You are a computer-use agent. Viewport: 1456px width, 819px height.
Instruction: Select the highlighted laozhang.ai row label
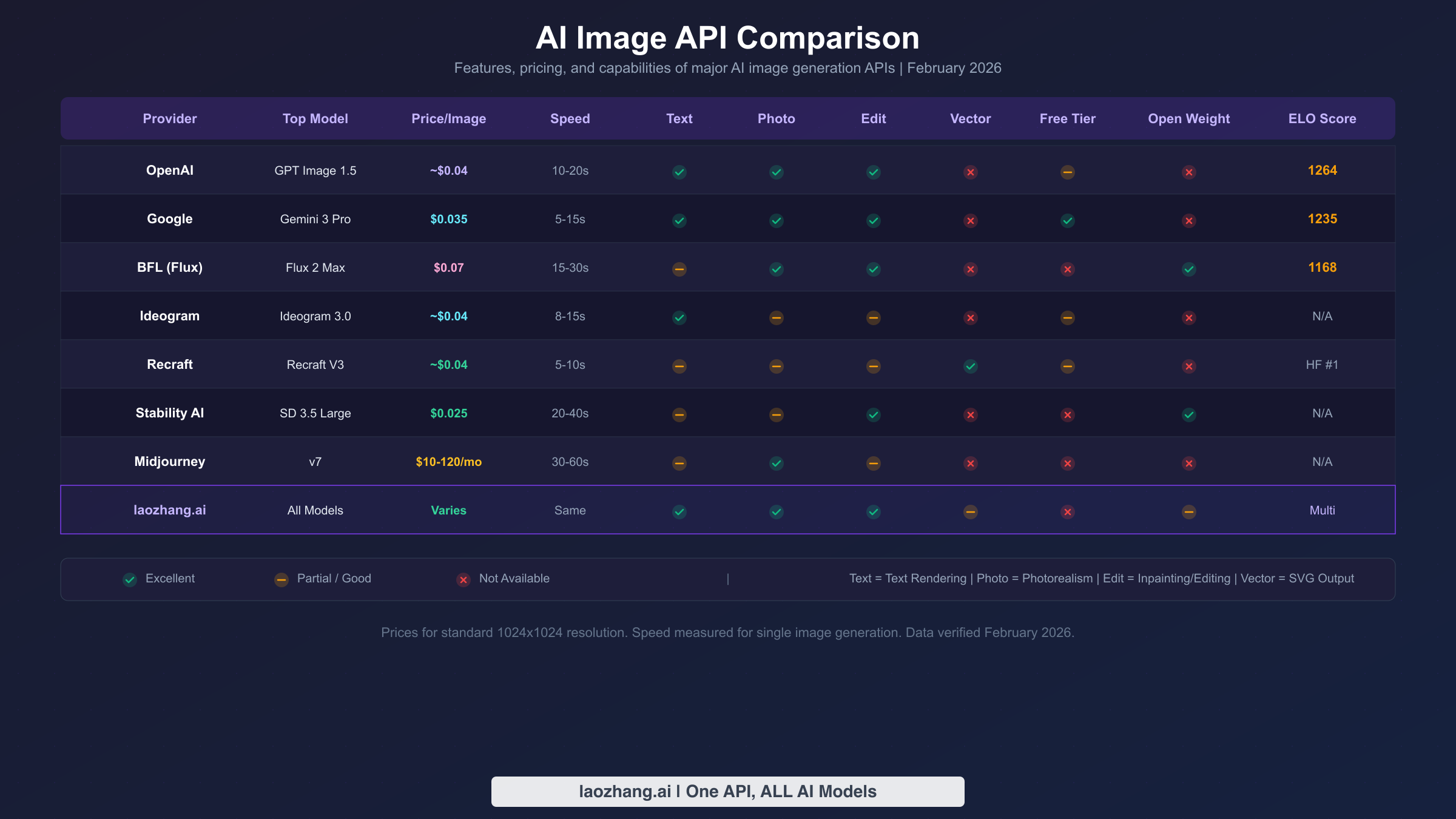(170, 510)
